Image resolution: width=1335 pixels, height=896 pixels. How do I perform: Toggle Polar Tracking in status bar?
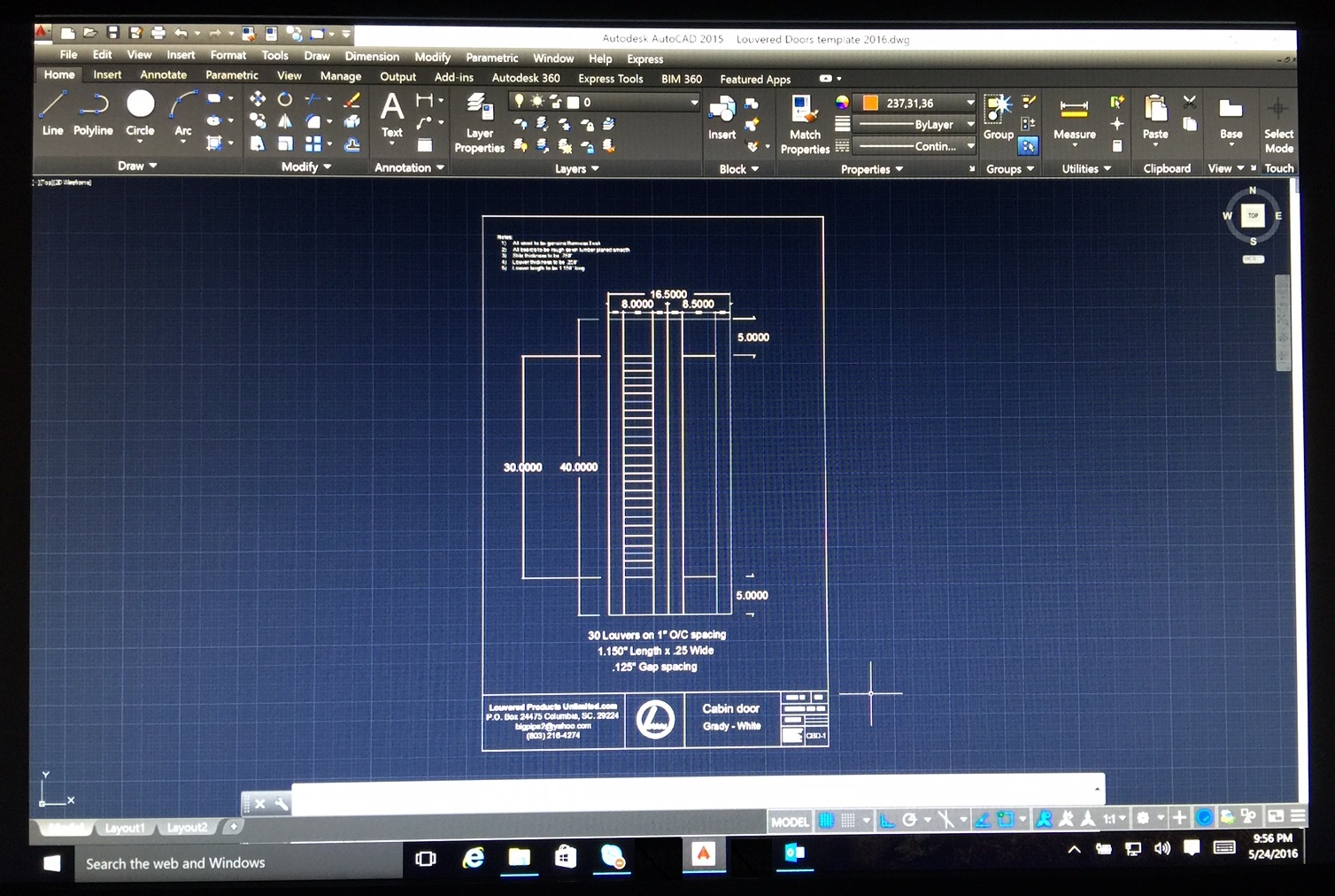pos(909,821)
